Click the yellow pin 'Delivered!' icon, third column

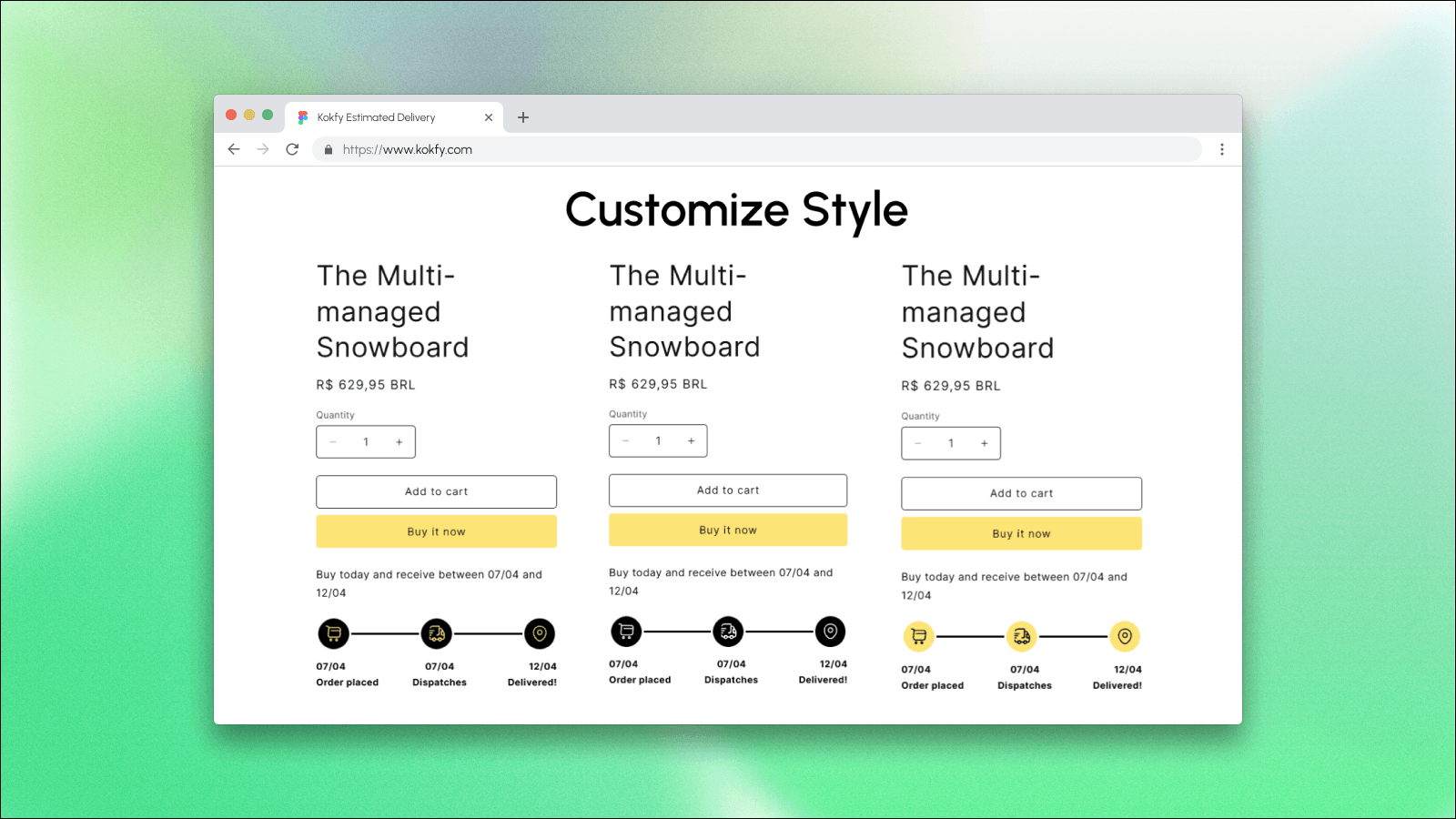[x=1125, y=637]
